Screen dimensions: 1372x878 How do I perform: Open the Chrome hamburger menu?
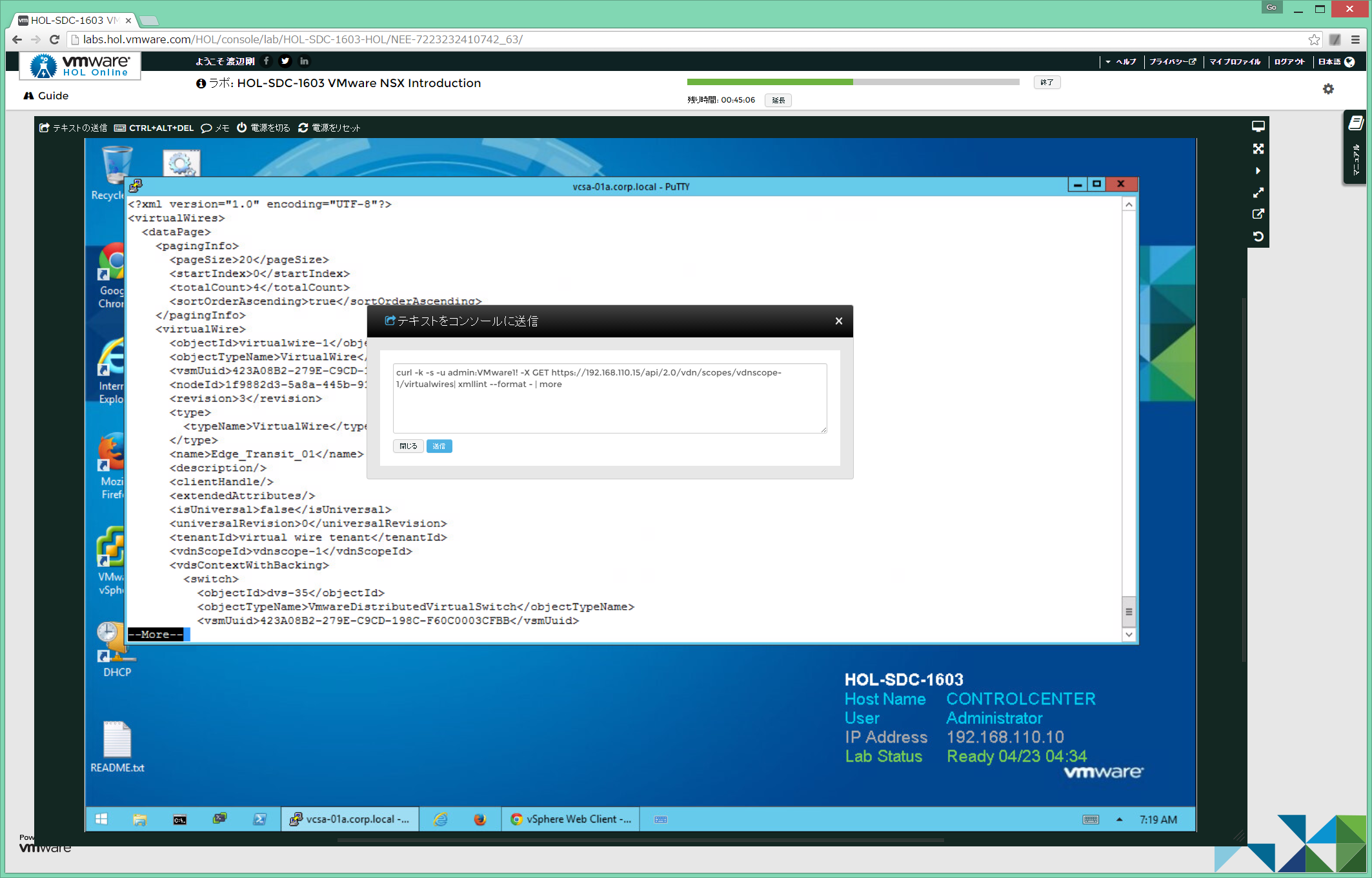coord(1355,39)
